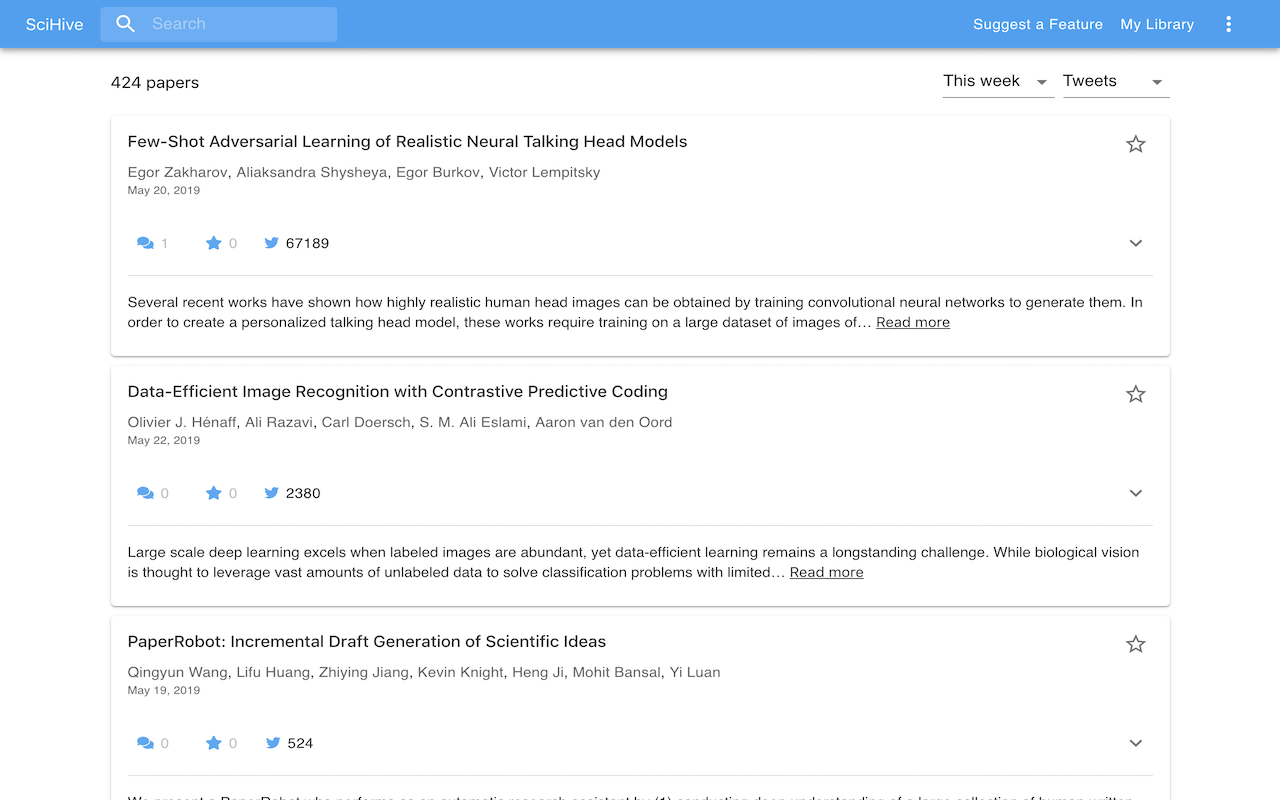Click Read more on Few-Shot Adversarial abstract
The image size is (1280, 800).
tap(913, 322)
